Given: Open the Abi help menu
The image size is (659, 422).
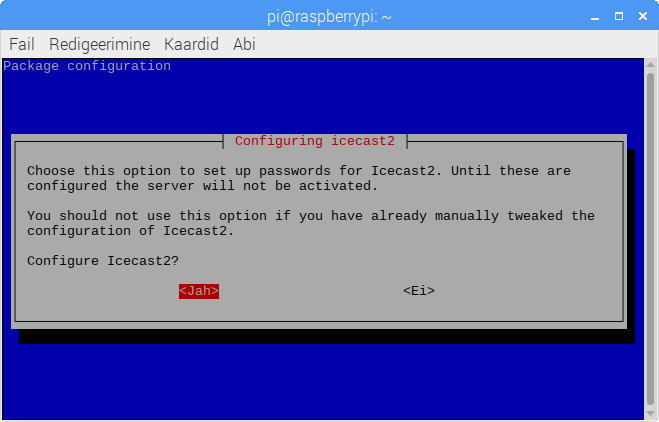Looking at the screenshot, I should tap(244, 44).
